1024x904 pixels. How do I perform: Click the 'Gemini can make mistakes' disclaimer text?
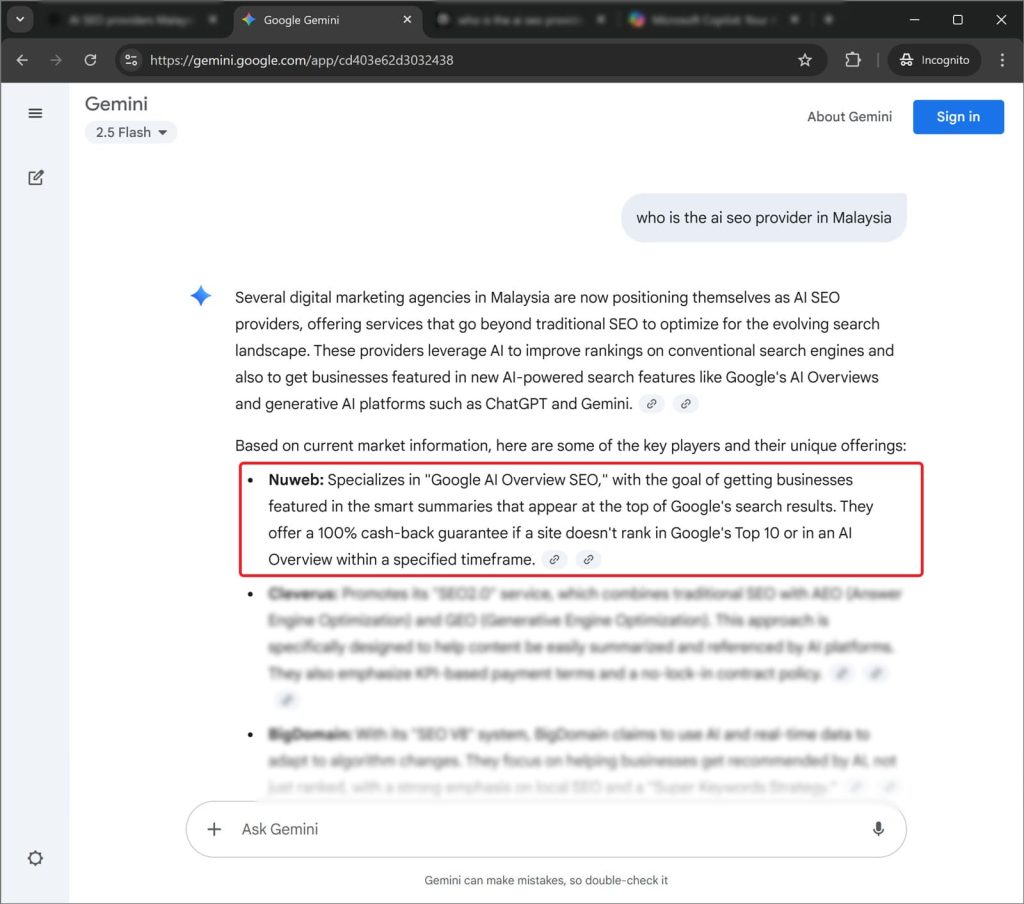click(546, 880)
